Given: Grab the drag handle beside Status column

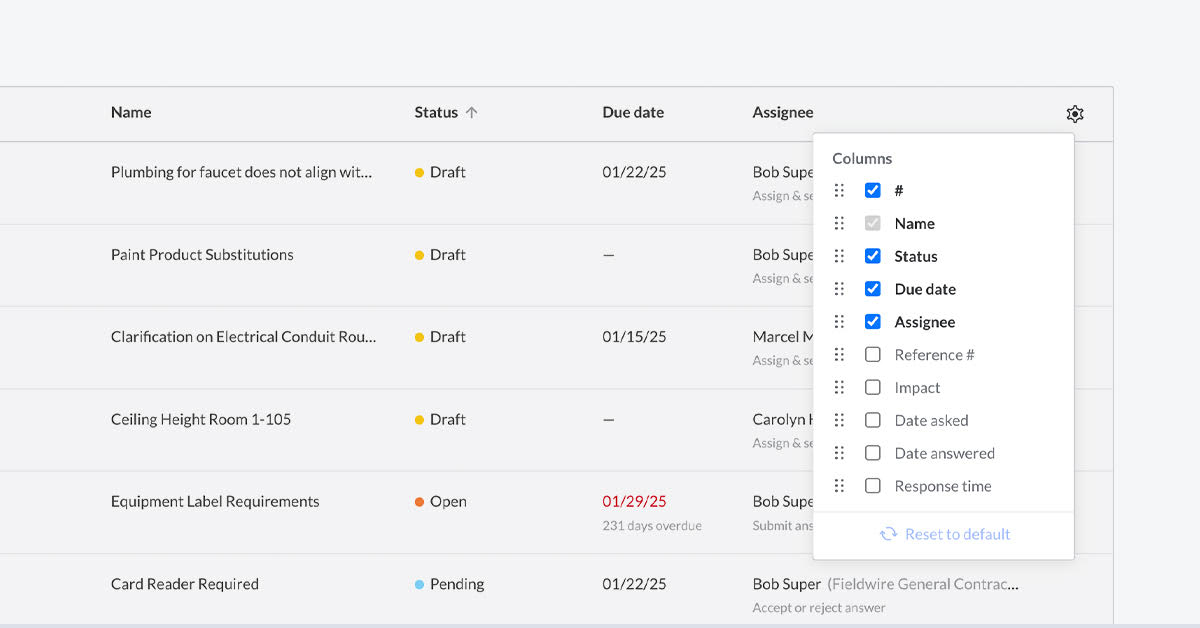Looking at the screenshot, I should pos(839,256).
